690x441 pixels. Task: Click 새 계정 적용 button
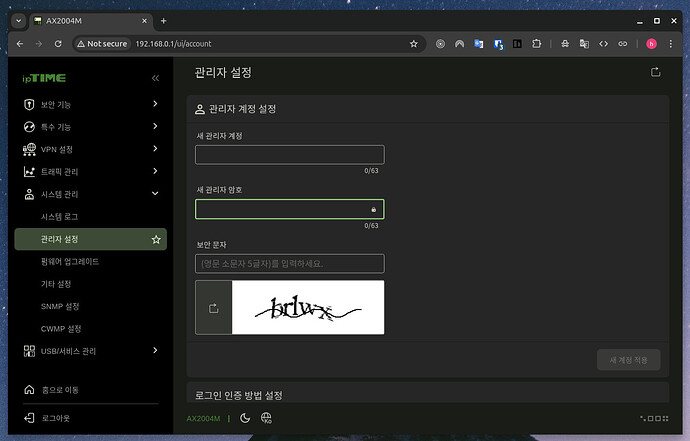pyautogui.click(x=628, y=360)
